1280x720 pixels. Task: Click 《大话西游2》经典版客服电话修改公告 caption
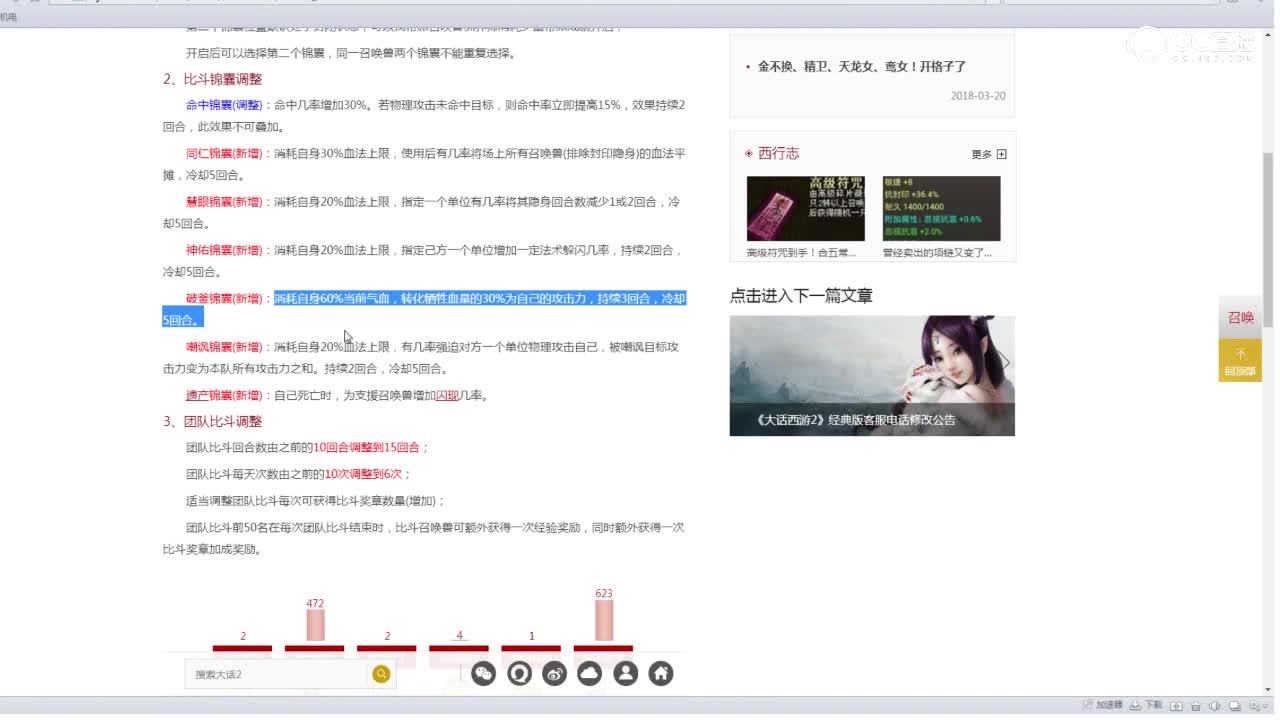(x=856, y=419)
